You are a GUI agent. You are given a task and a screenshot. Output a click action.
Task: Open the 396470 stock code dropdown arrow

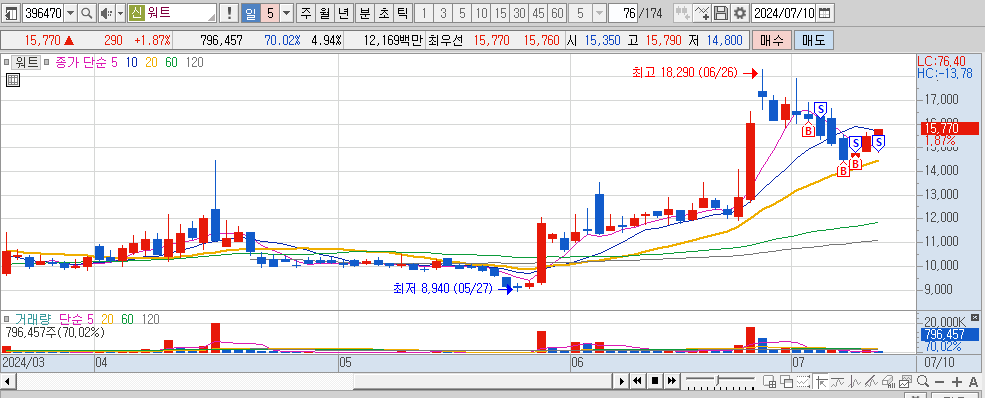(x=70, y=13)
